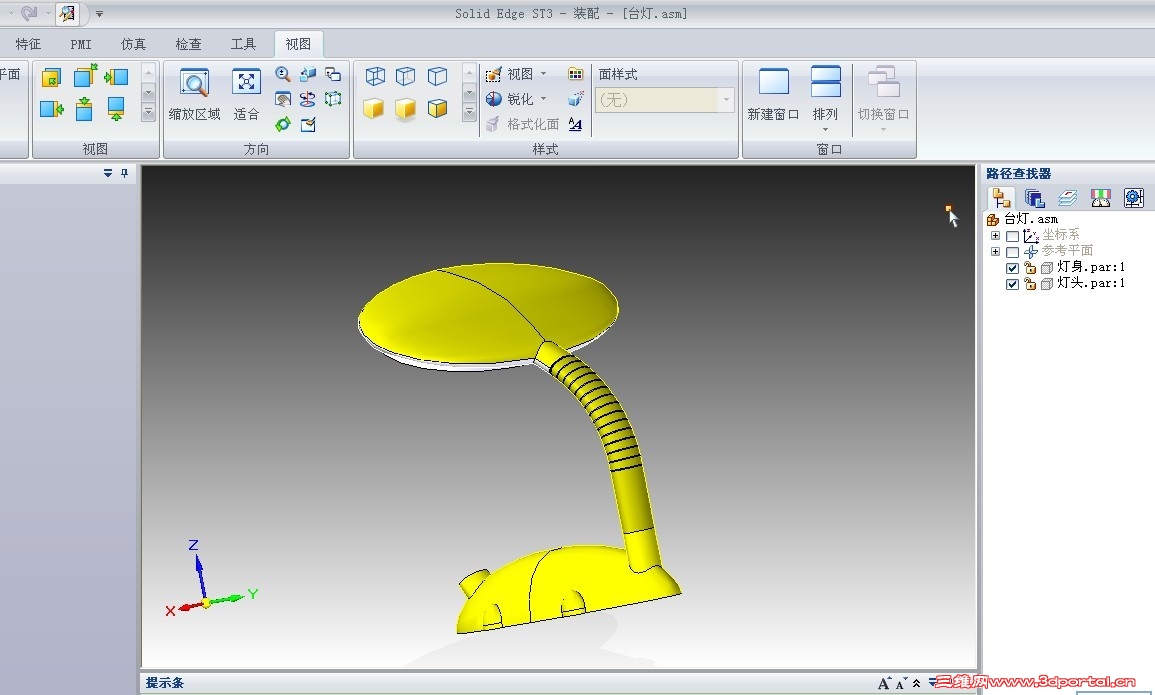The image size is (1155, 695).
Task: Select the plain Shaded yellow cube style
Action: 374,109
